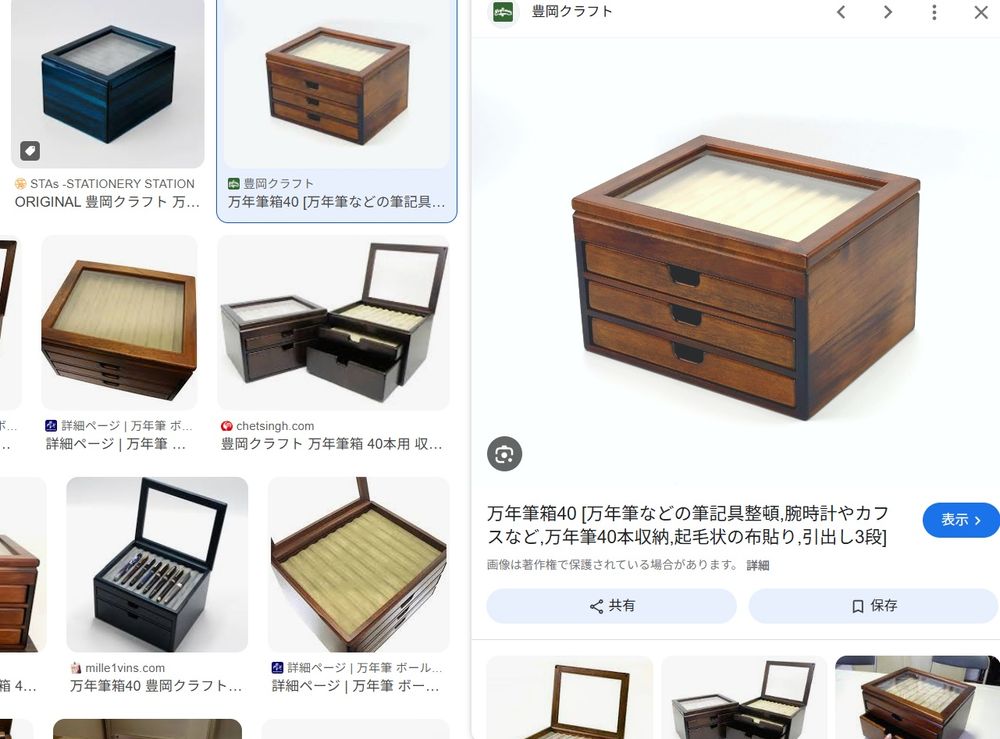Go to the next image with right chevron
This screenshot has width=1000, height=739.
tap(888, 12)
